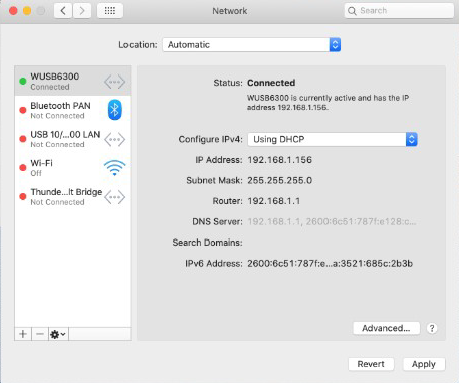
Task: Go back with the left chevron
Action: pos(63,11)
